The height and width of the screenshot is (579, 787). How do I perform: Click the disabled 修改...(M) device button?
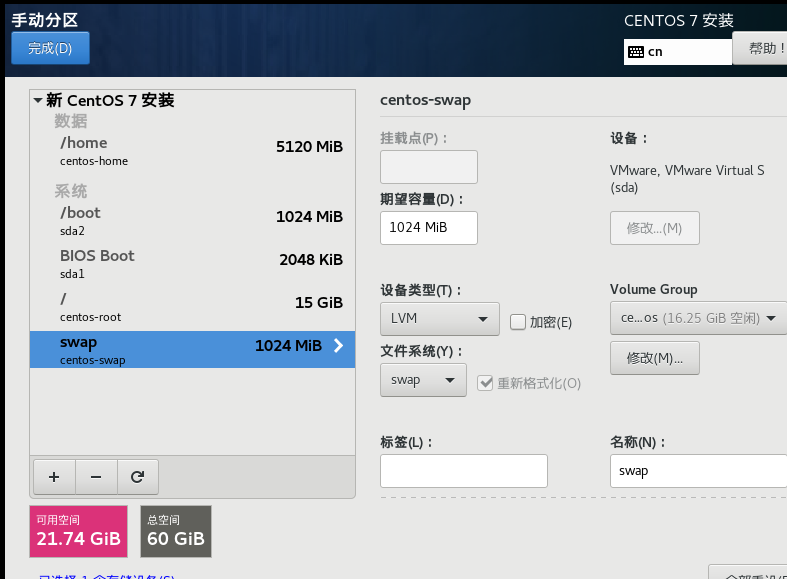click(x=654, y=228)
